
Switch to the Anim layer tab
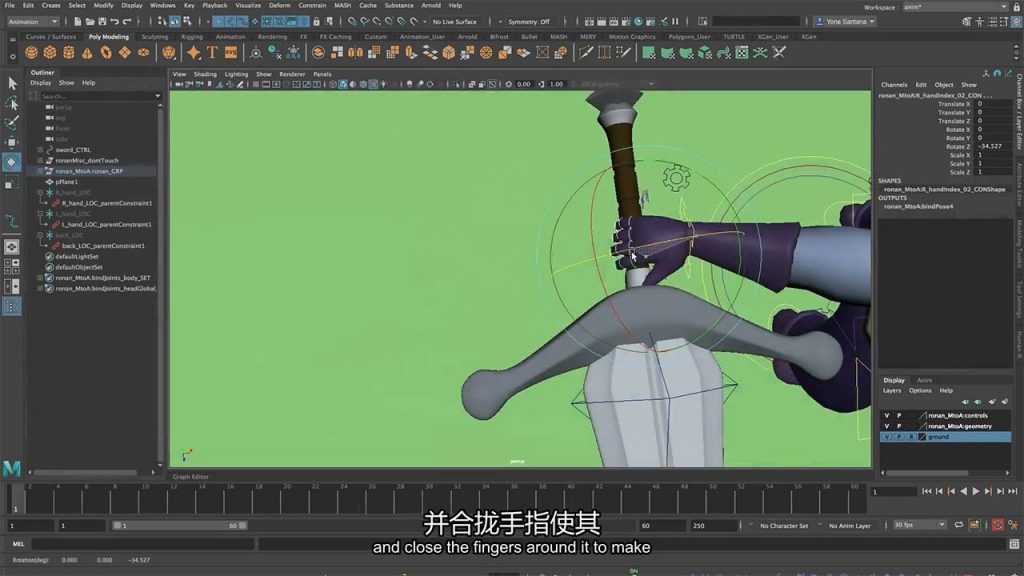click(924, 380)
